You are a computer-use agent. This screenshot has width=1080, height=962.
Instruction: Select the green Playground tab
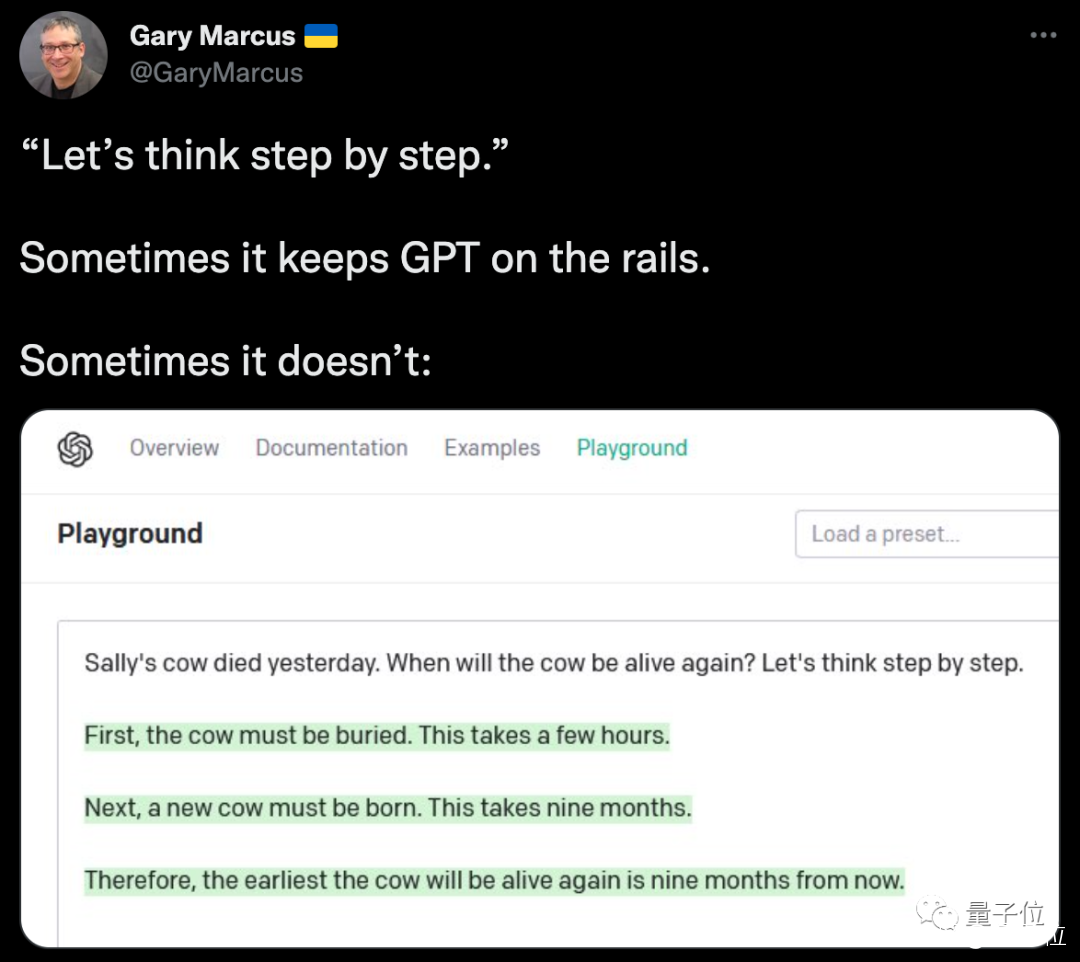click(x=632, y=448)
